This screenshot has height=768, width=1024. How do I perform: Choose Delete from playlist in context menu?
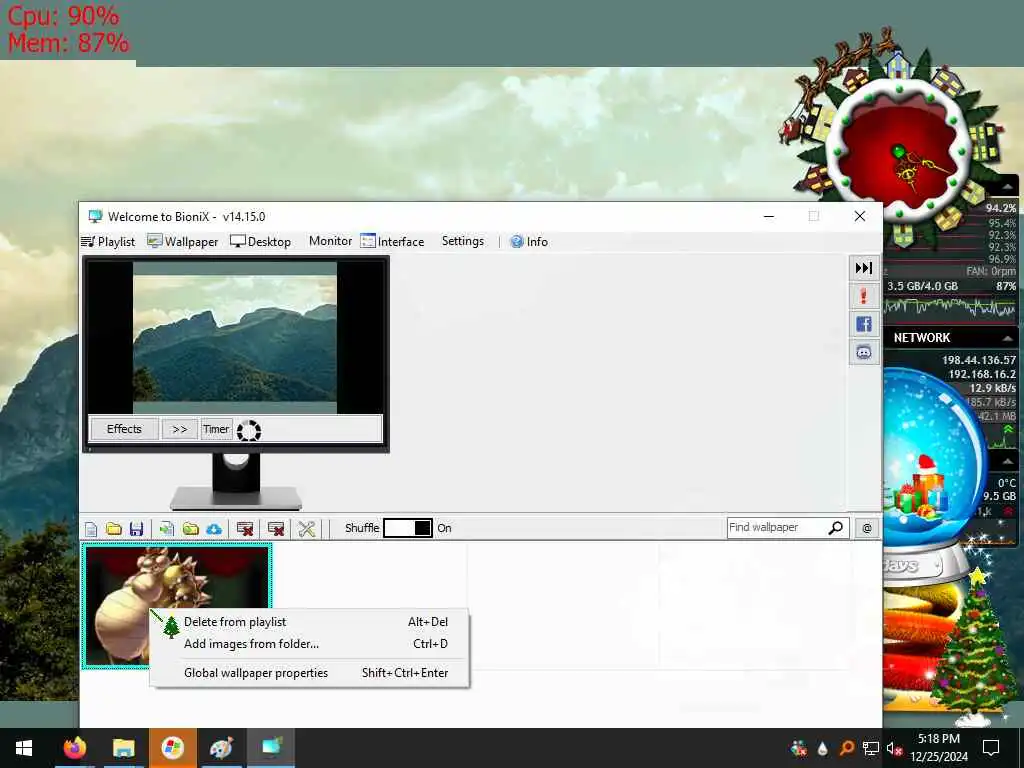click(310, 622)
